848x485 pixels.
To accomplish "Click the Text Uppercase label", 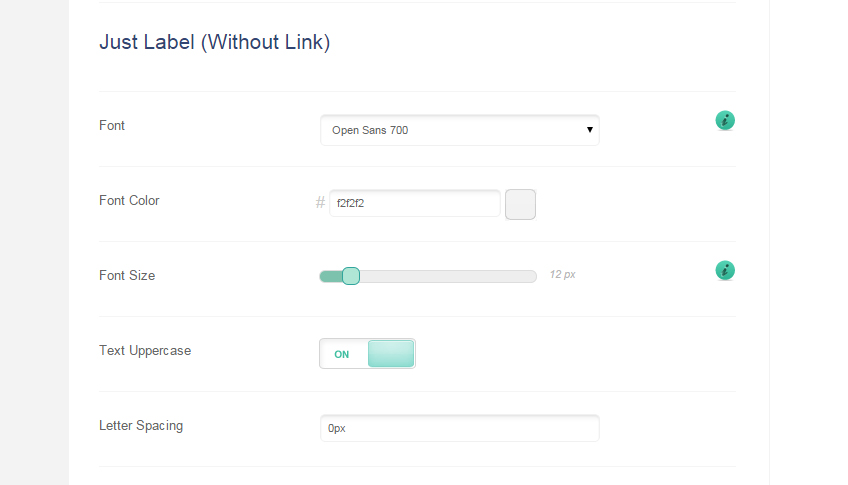I will click(145, 350).
